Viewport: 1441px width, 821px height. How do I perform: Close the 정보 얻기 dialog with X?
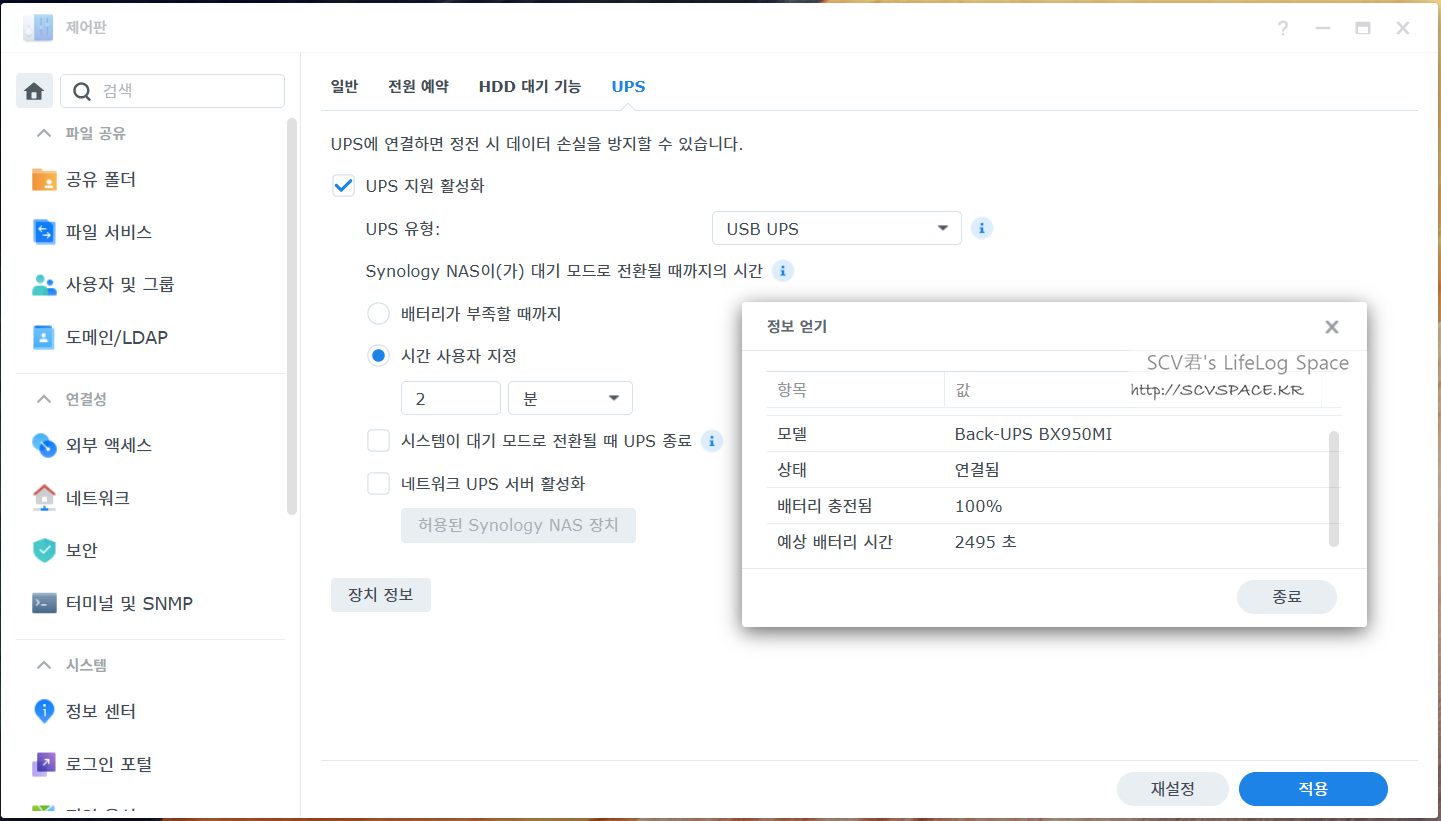click(x=1331, y=327)
